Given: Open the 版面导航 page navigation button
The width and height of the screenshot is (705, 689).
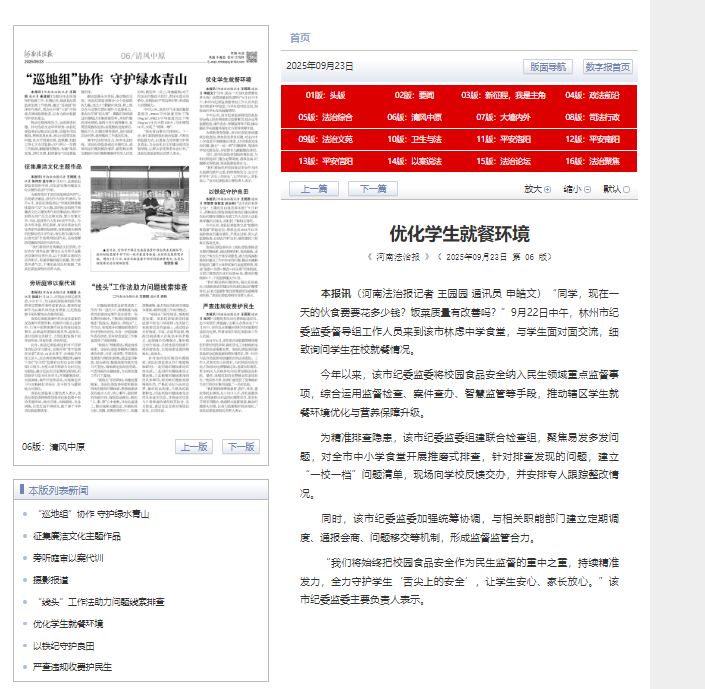Looking at the screenshot, I should 547,66.
